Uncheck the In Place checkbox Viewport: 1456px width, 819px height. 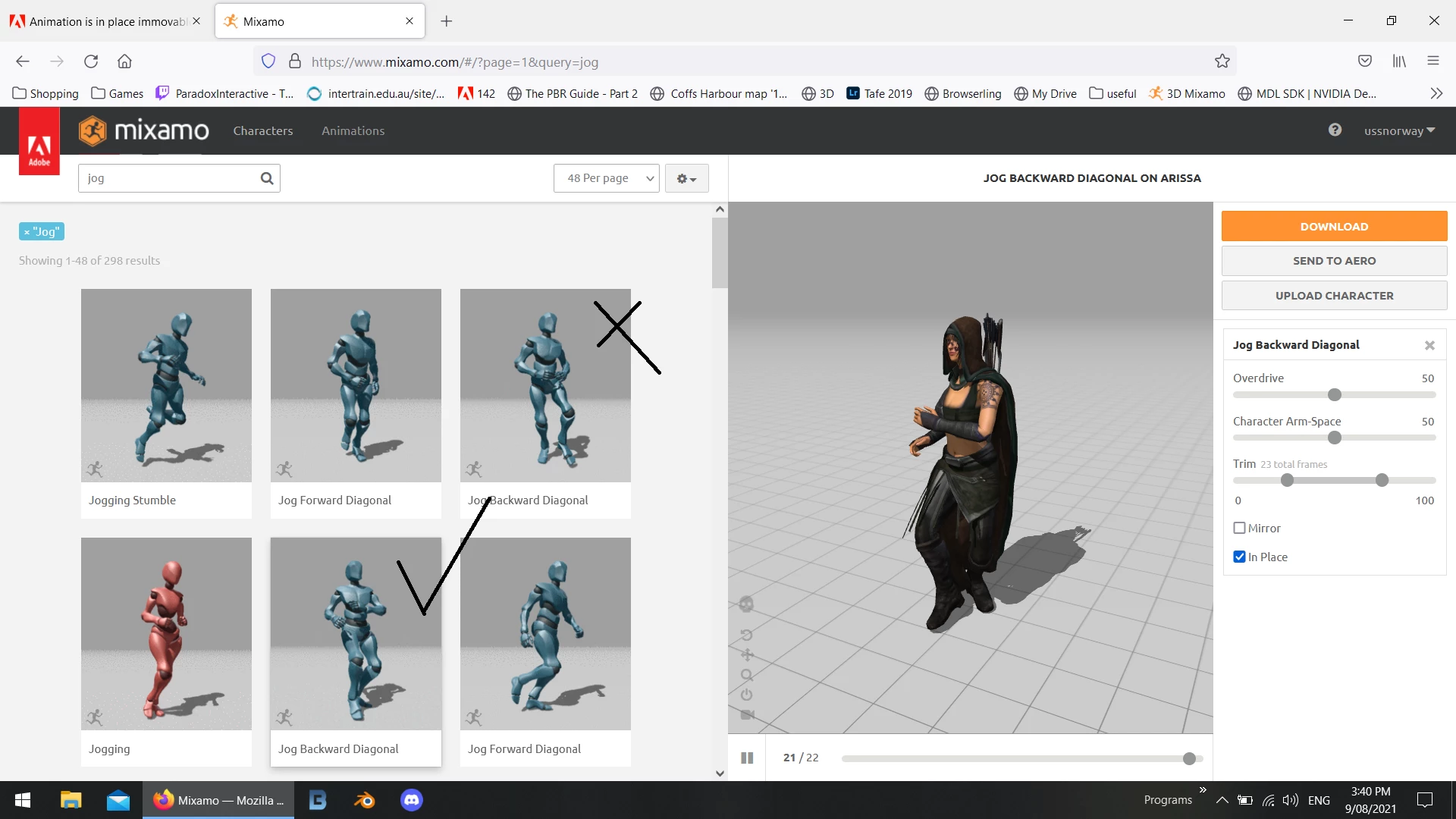pos(1240,557)
